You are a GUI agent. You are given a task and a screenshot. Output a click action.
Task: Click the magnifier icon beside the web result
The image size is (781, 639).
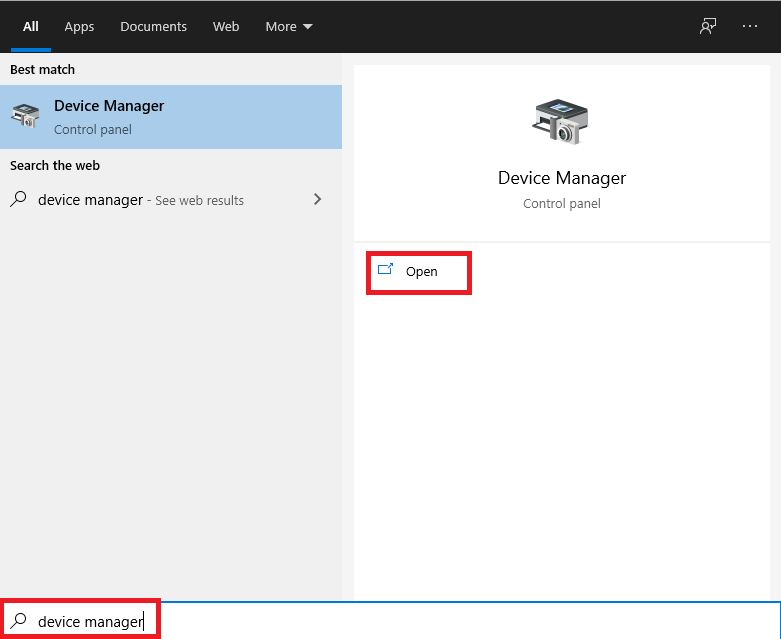click(x=18, y=200)
